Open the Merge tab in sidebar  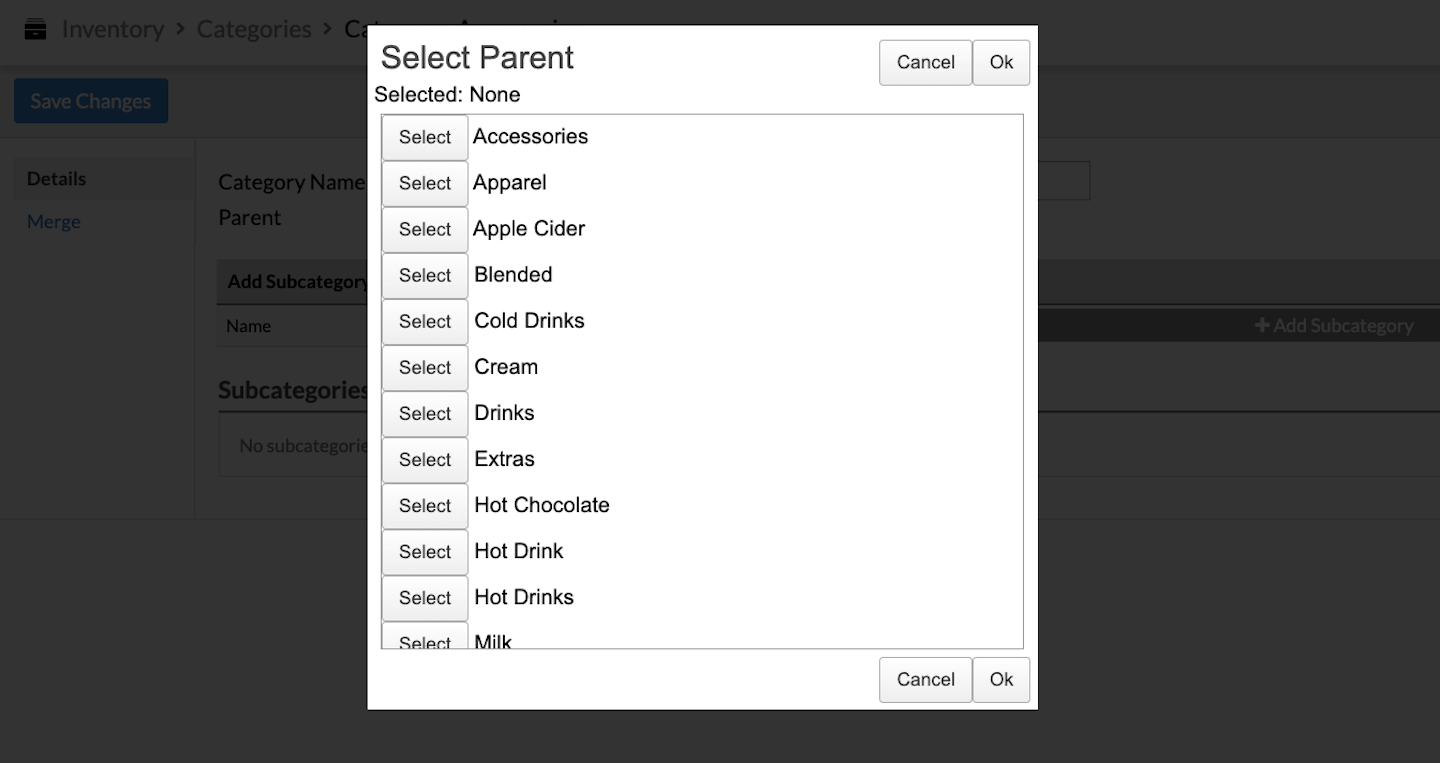[x=54, y=222]
